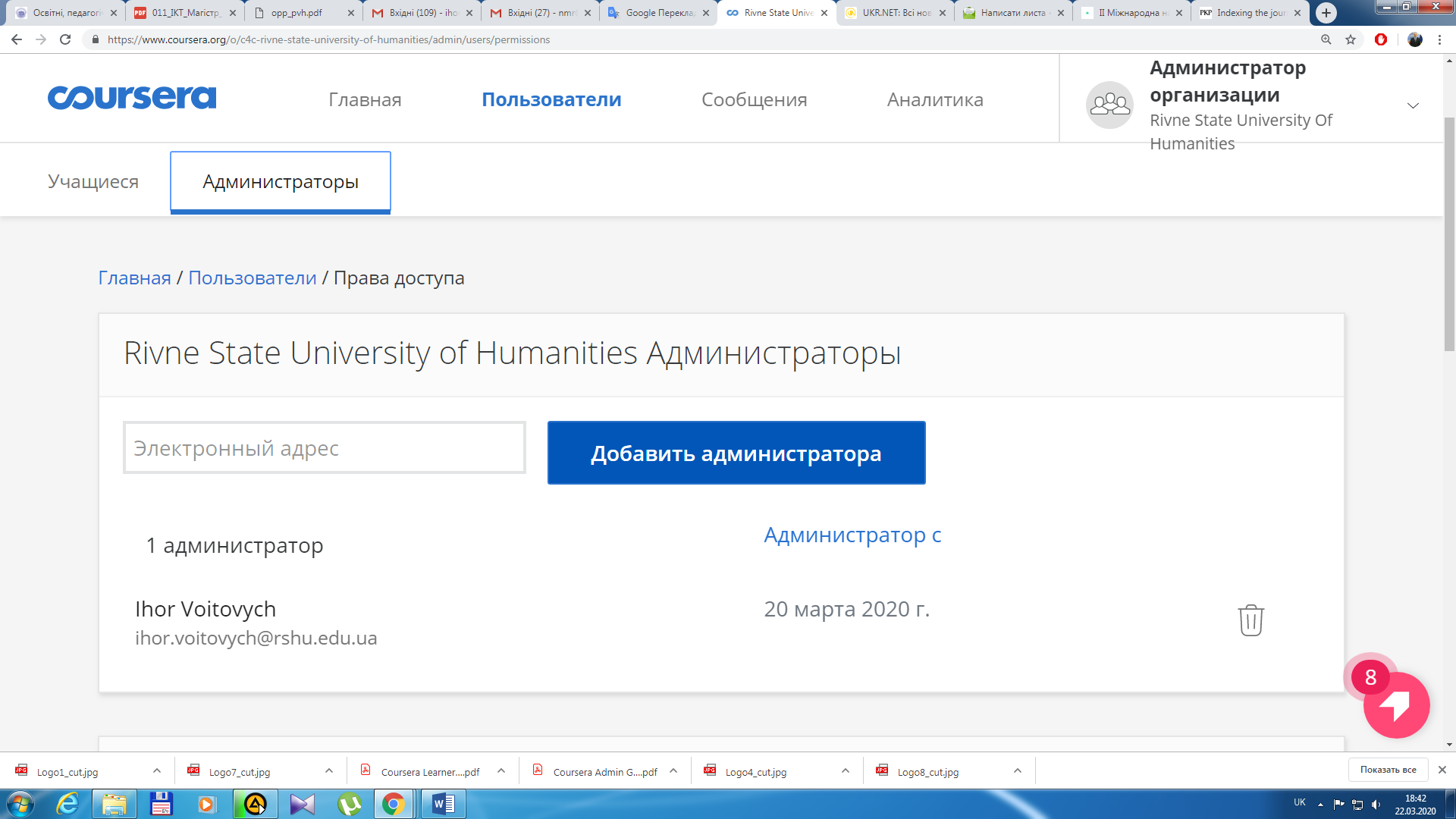Open downloaded Coursera Admin G pdf

(x=605, y=772)
